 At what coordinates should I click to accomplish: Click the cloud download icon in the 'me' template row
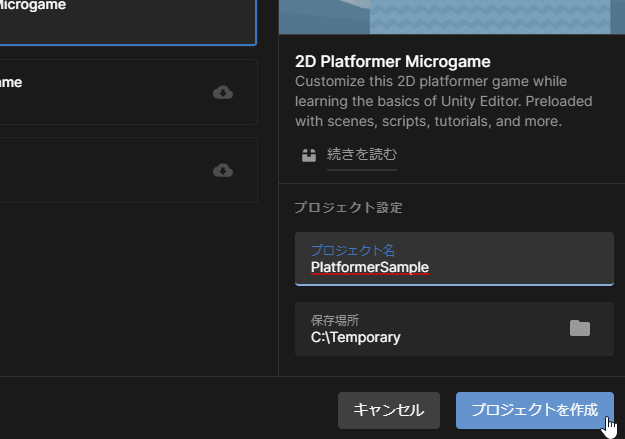(x=223, y=92)
